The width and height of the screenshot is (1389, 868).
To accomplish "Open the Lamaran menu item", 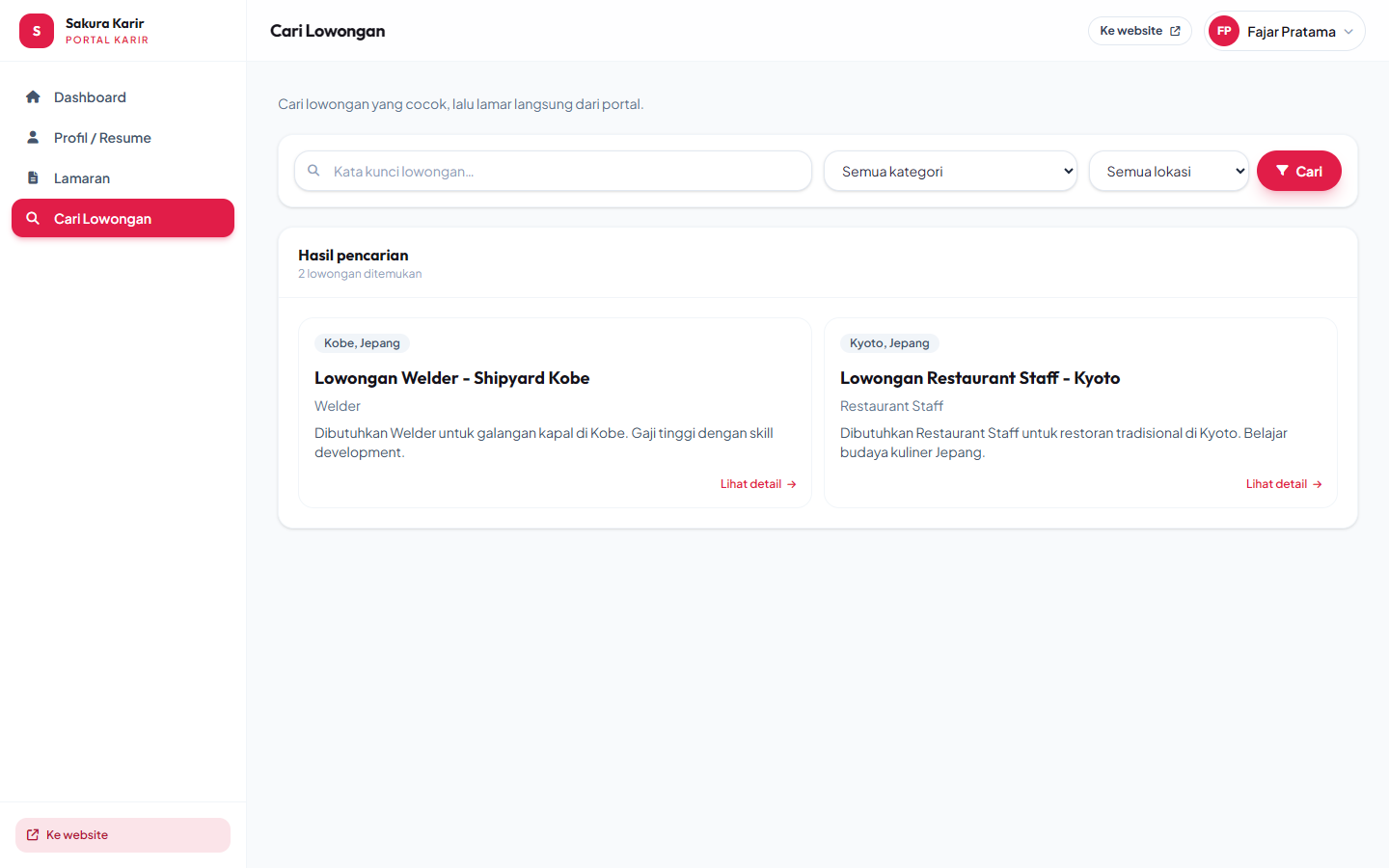I will pos(123,178).
